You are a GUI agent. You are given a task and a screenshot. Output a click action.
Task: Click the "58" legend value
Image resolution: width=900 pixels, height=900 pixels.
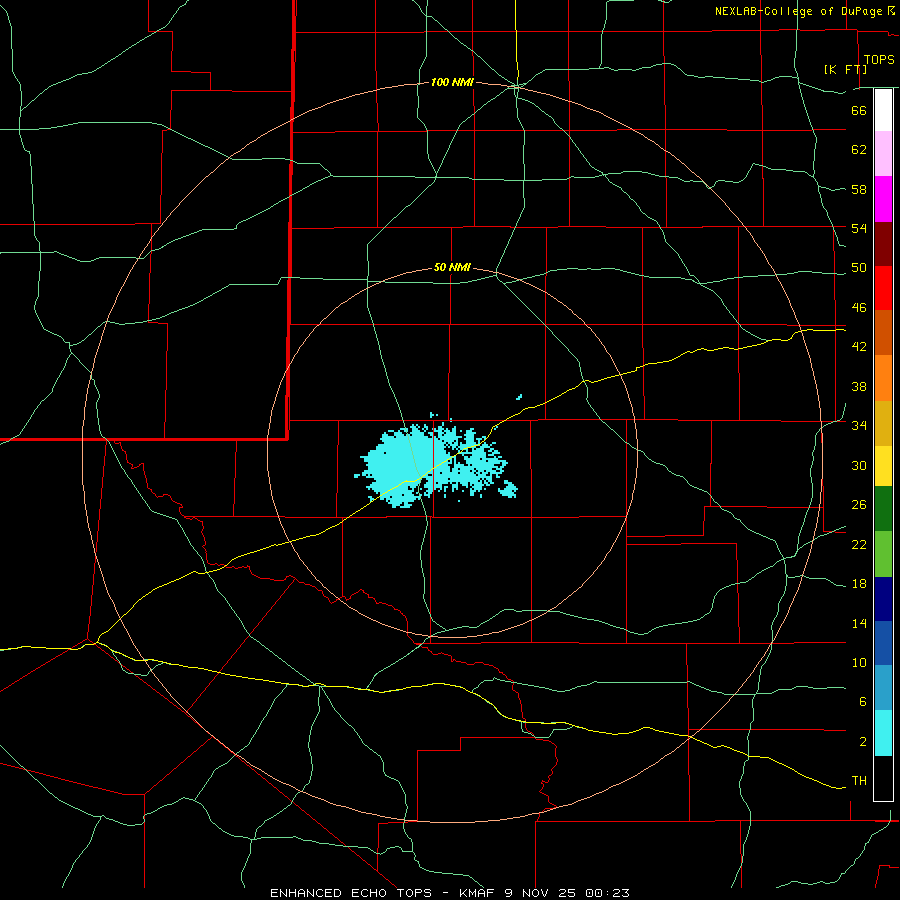click(x=859, y=189)
